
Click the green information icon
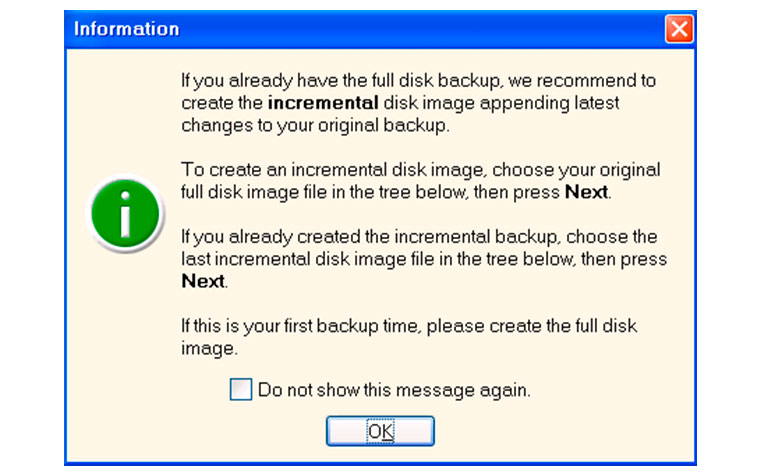pyautogui.click(x=126, y=214)
